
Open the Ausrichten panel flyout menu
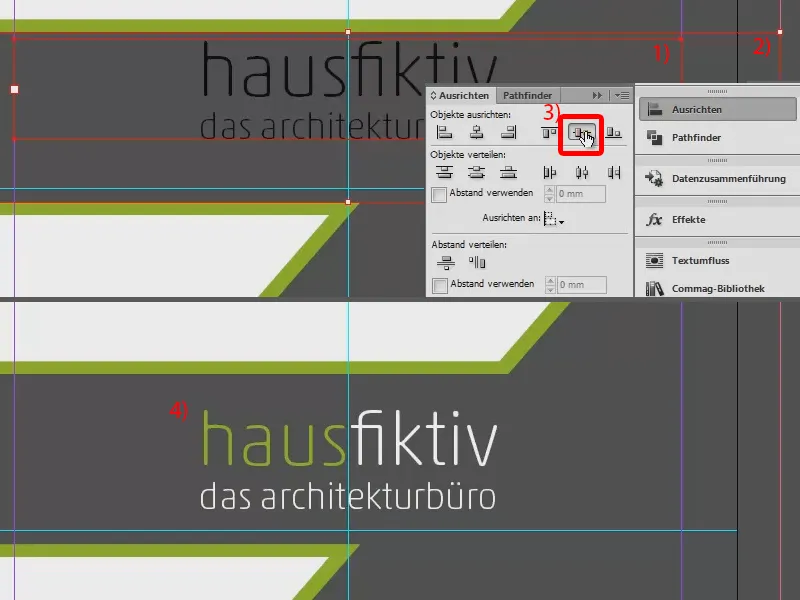click(x=622, y=95)
